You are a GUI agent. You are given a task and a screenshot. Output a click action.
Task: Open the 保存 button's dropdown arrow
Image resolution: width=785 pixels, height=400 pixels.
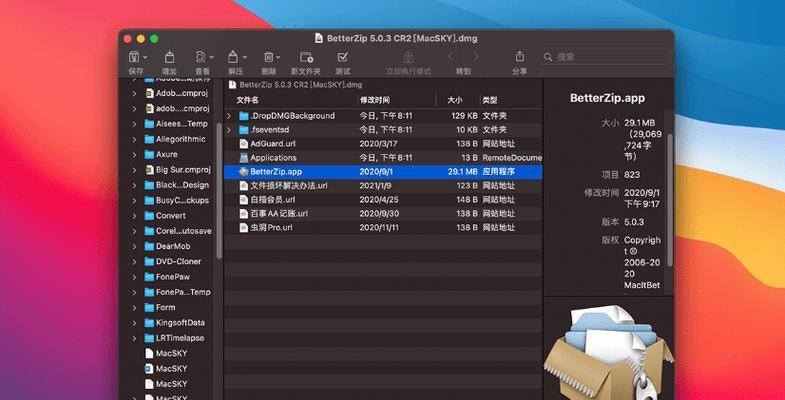(x=145, y=57)
